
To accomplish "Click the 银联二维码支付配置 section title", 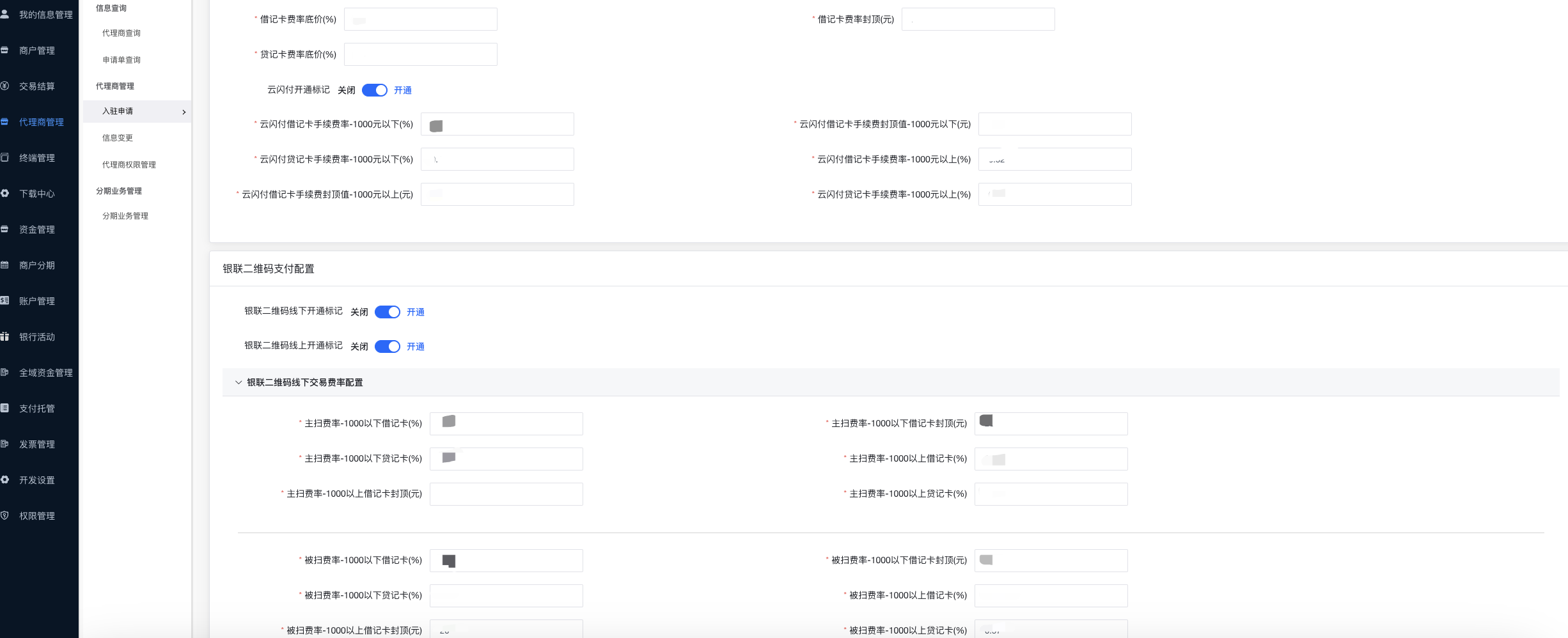I will [x=269, y=269].
